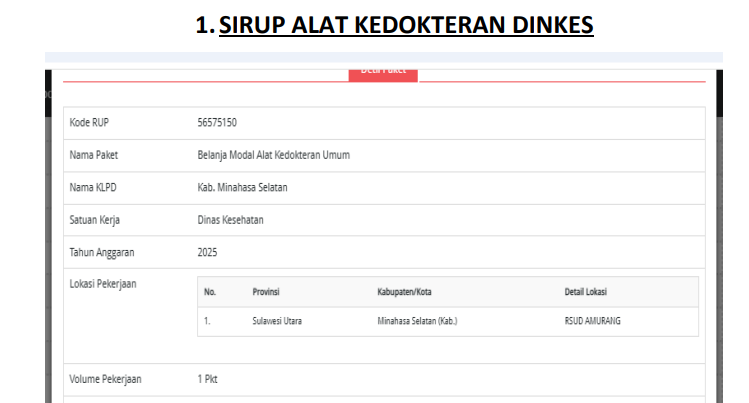Select the Nama Paket label
Screen dimensions: 749x403
pyautogui.click(x=94, y=155)
